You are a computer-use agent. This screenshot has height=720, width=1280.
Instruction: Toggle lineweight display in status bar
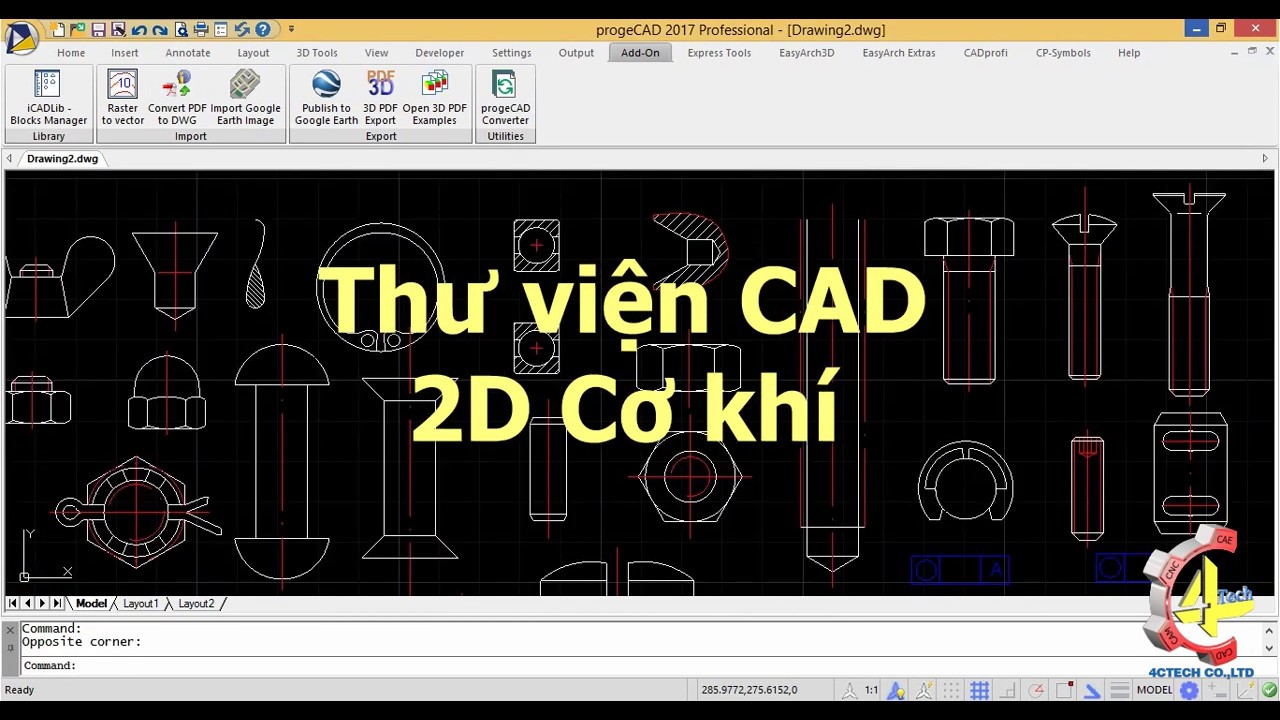pyautogui.click(x=1120, y=690)
